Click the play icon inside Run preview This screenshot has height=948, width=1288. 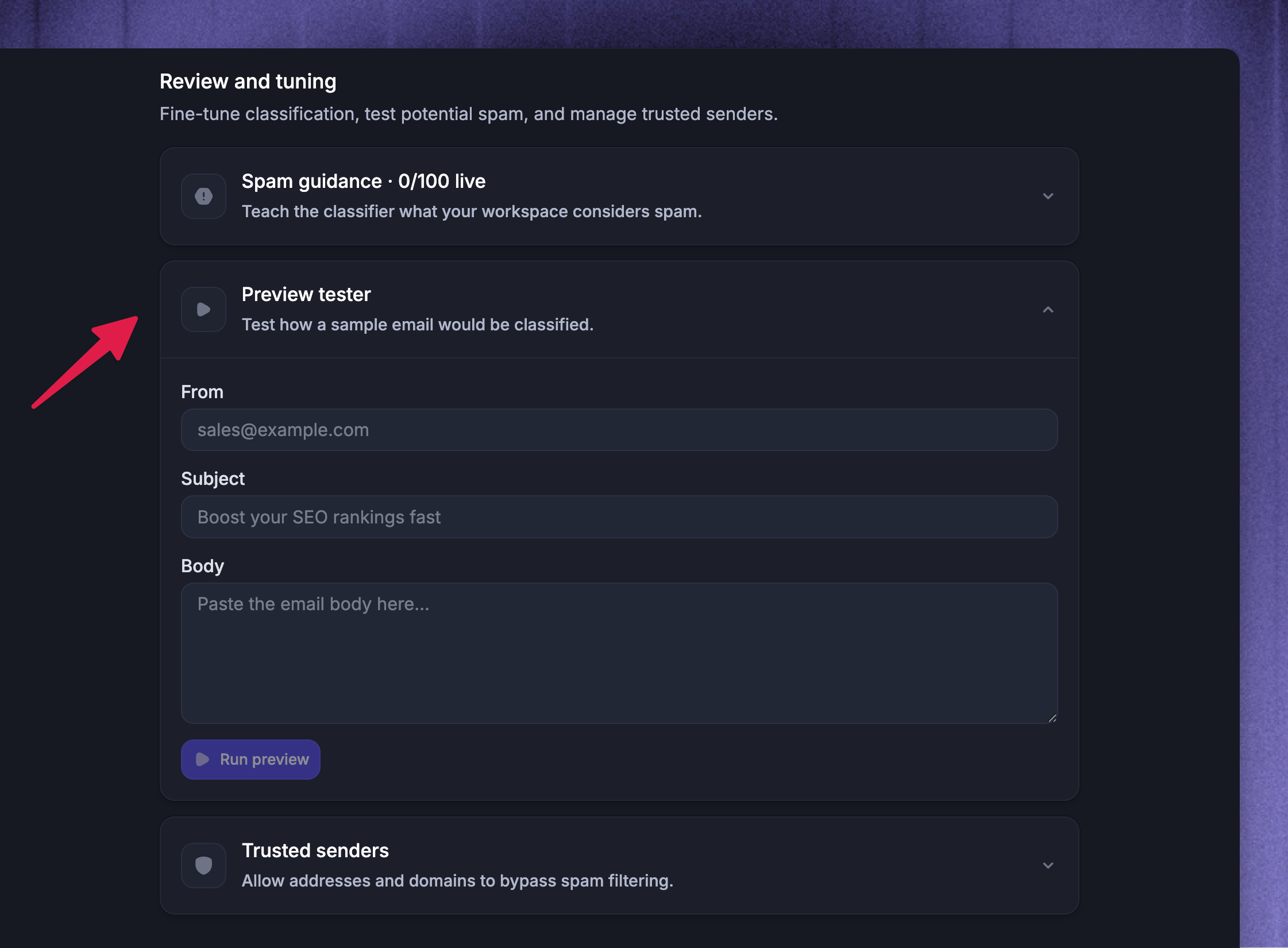pyautogui.click(x=202, y=760)
